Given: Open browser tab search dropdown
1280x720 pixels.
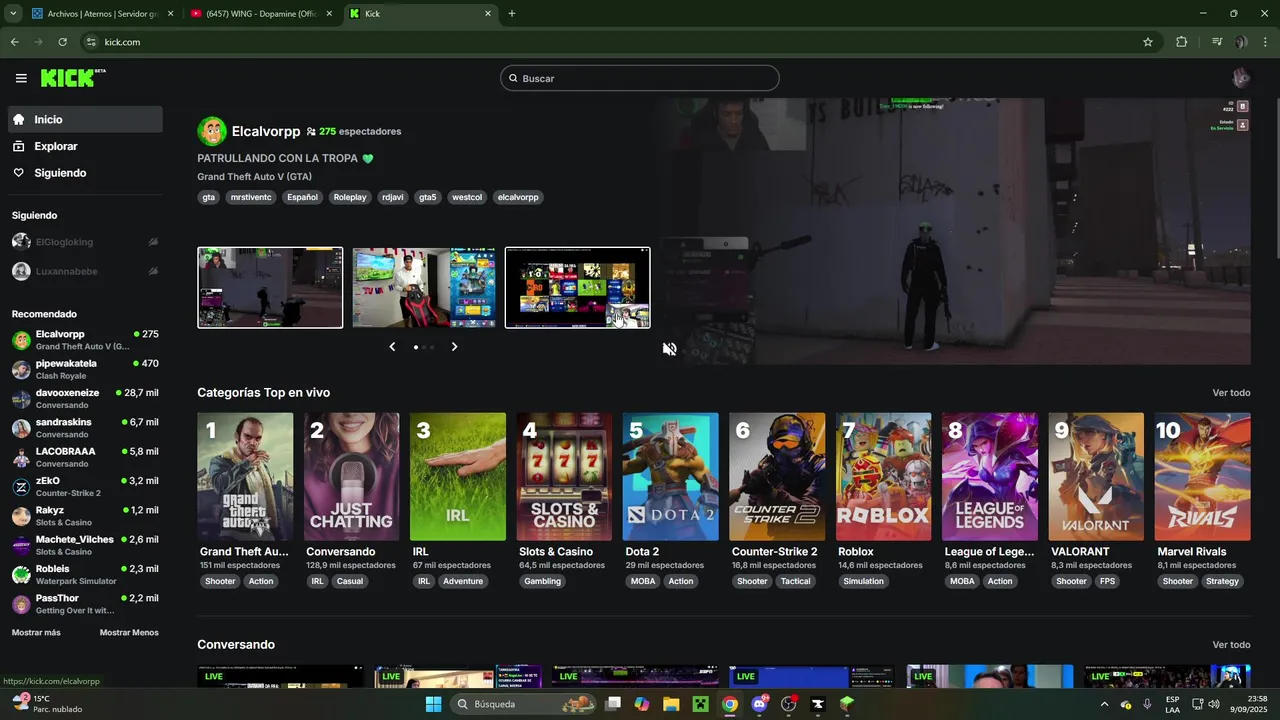Looking at the screenshot, I should pos(13,14).
